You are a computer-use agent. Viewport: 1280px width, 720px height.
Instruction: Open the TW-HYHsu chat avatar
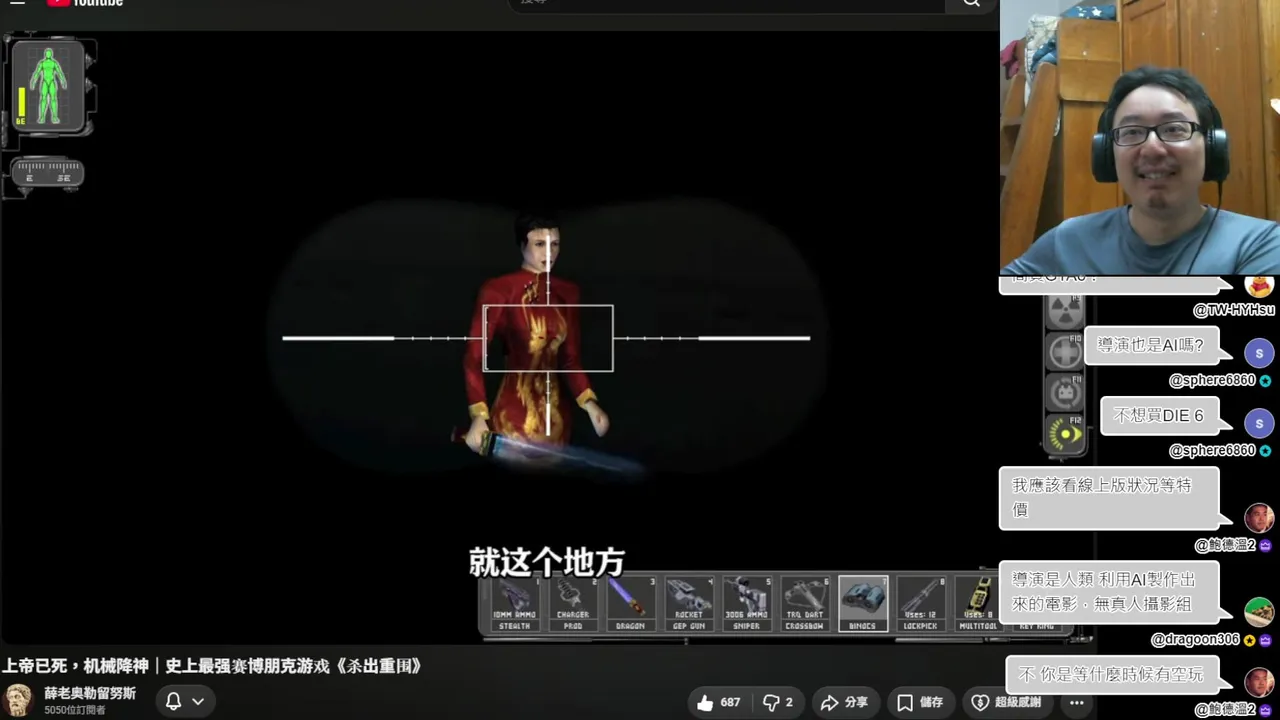1259,286
